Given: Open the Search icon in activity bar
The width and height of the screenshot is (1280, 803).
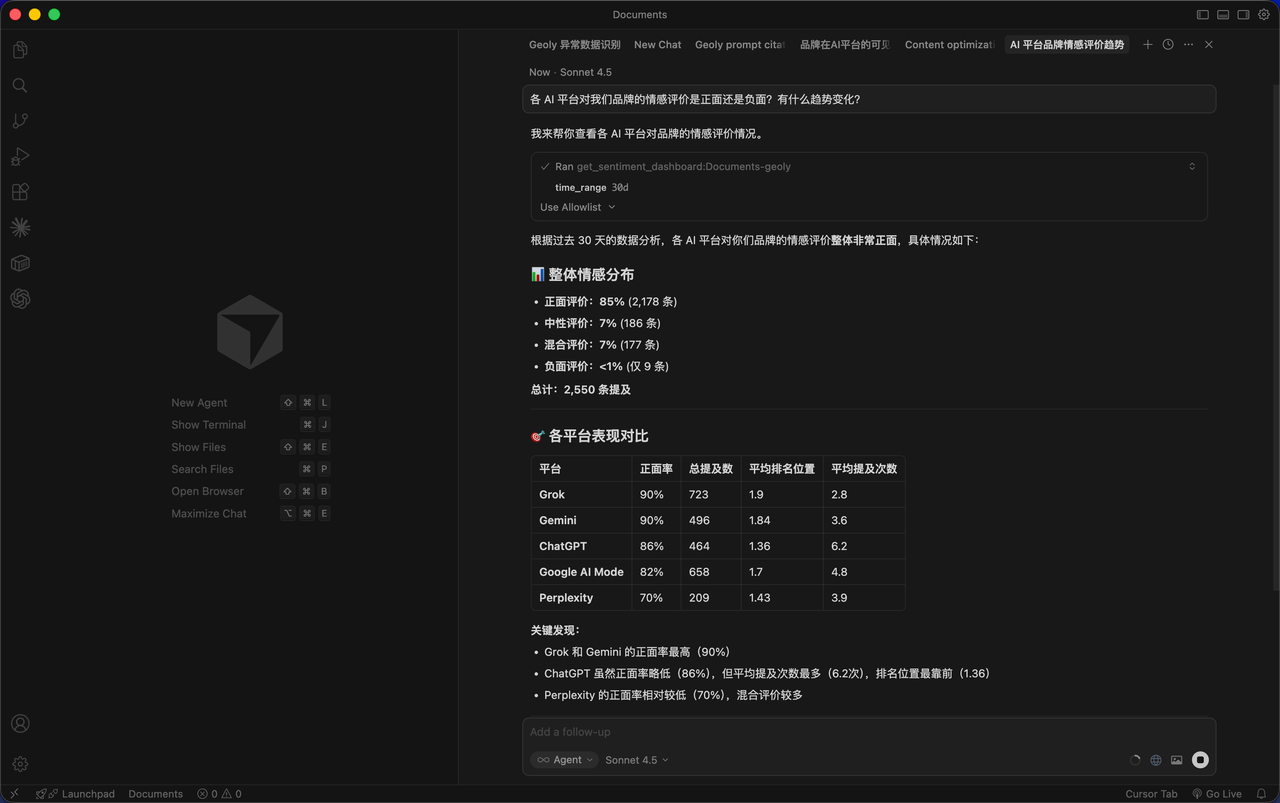Looking at the screenshot, I should tap(20, 86).
